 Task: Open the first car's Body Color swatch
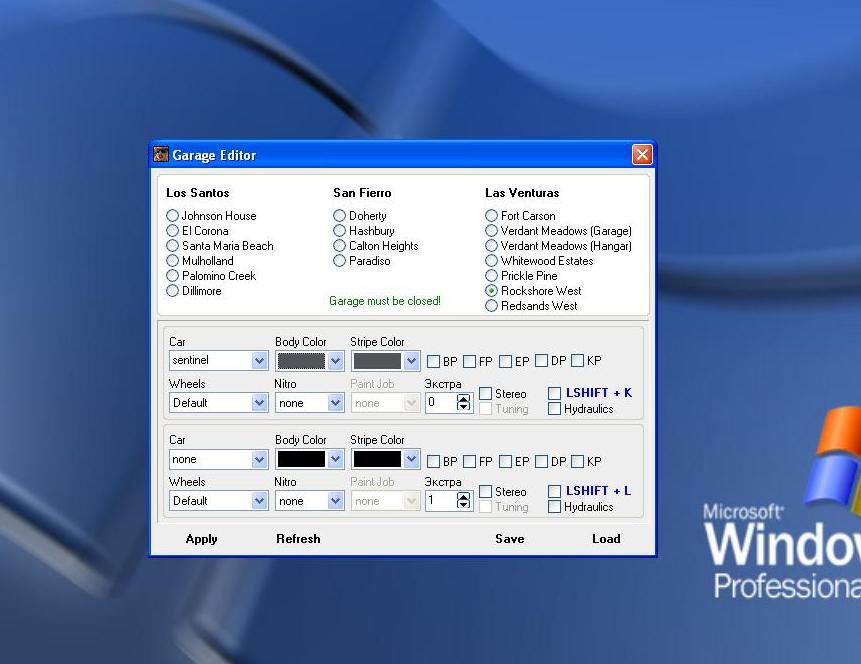pos(301,361)
